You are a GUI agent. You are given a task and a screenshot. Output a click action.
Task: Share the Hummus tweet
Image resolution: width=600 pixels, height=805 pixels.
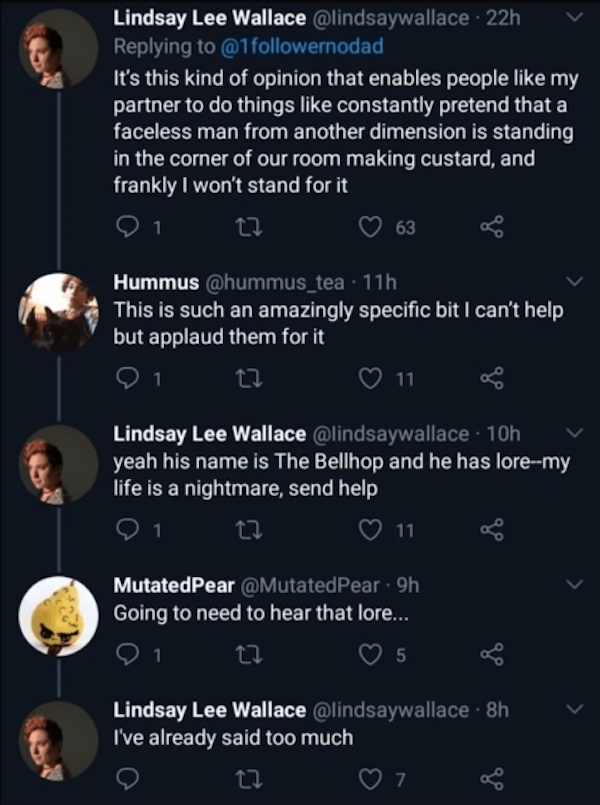pos(491,378)
